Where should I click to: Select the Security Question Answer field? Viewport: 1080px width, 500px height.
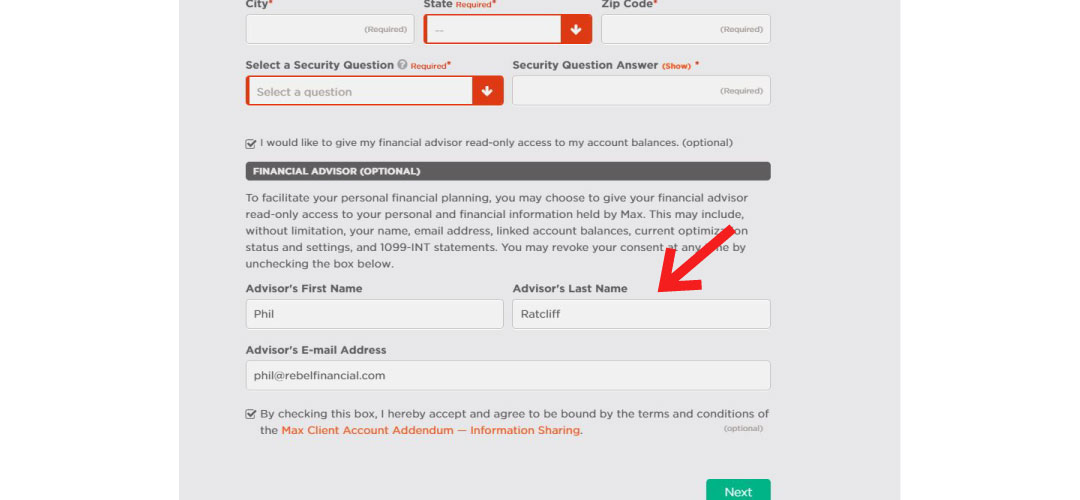[x=641, y=91]
